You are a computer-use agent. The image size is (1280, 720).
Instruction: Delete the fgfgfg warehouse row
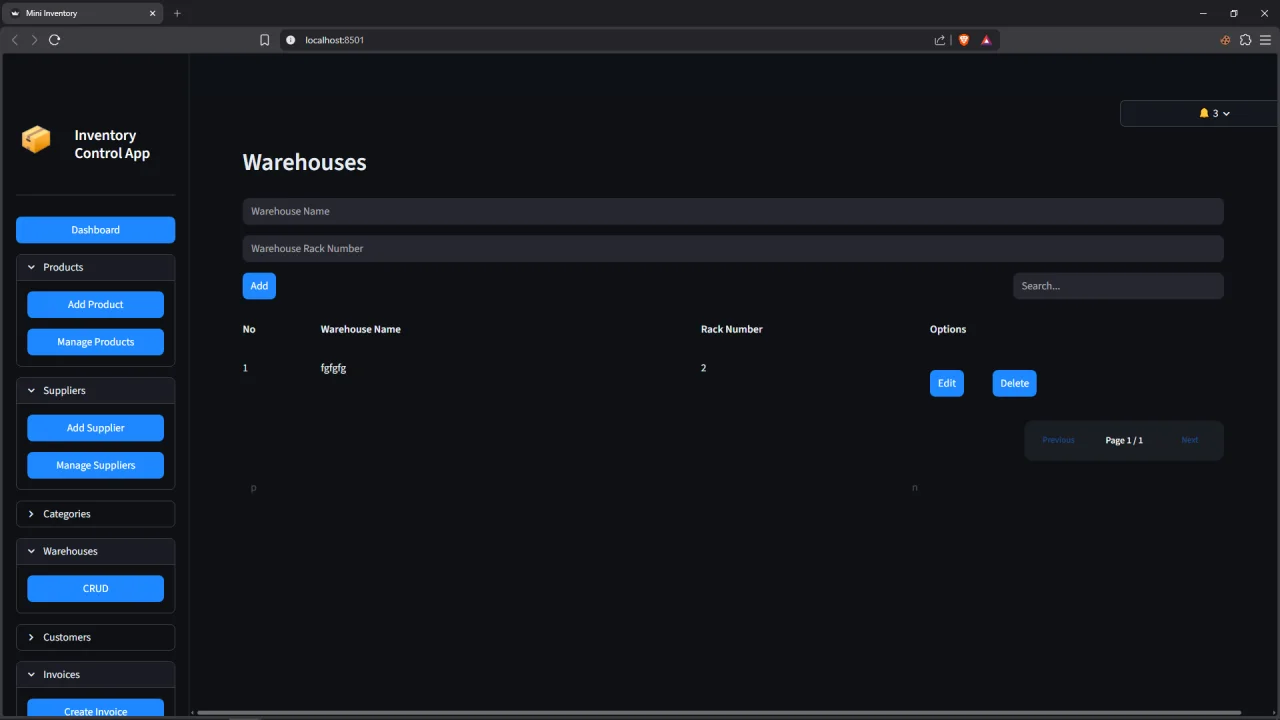pos(1014,383)
